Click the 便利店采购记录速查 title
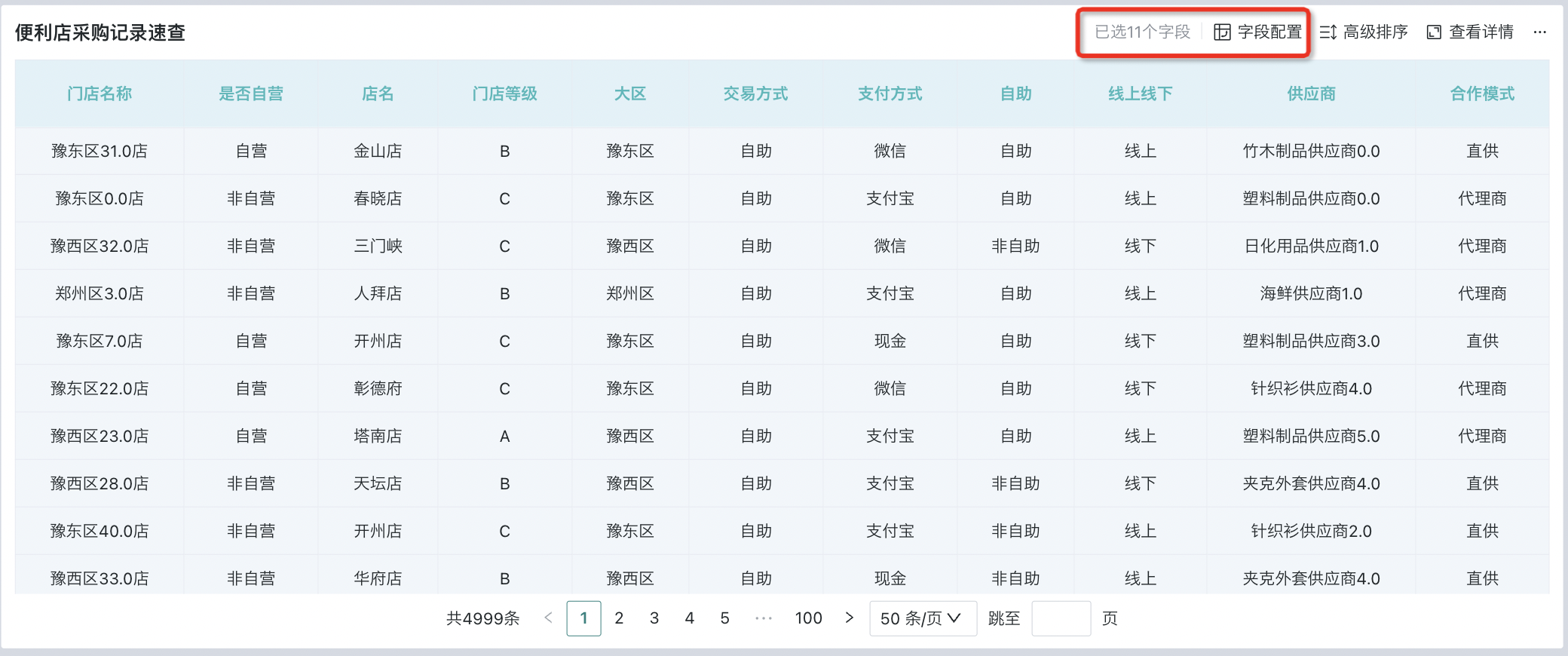The height and width of the screenshot is (656, 1568). coord(100,32)
